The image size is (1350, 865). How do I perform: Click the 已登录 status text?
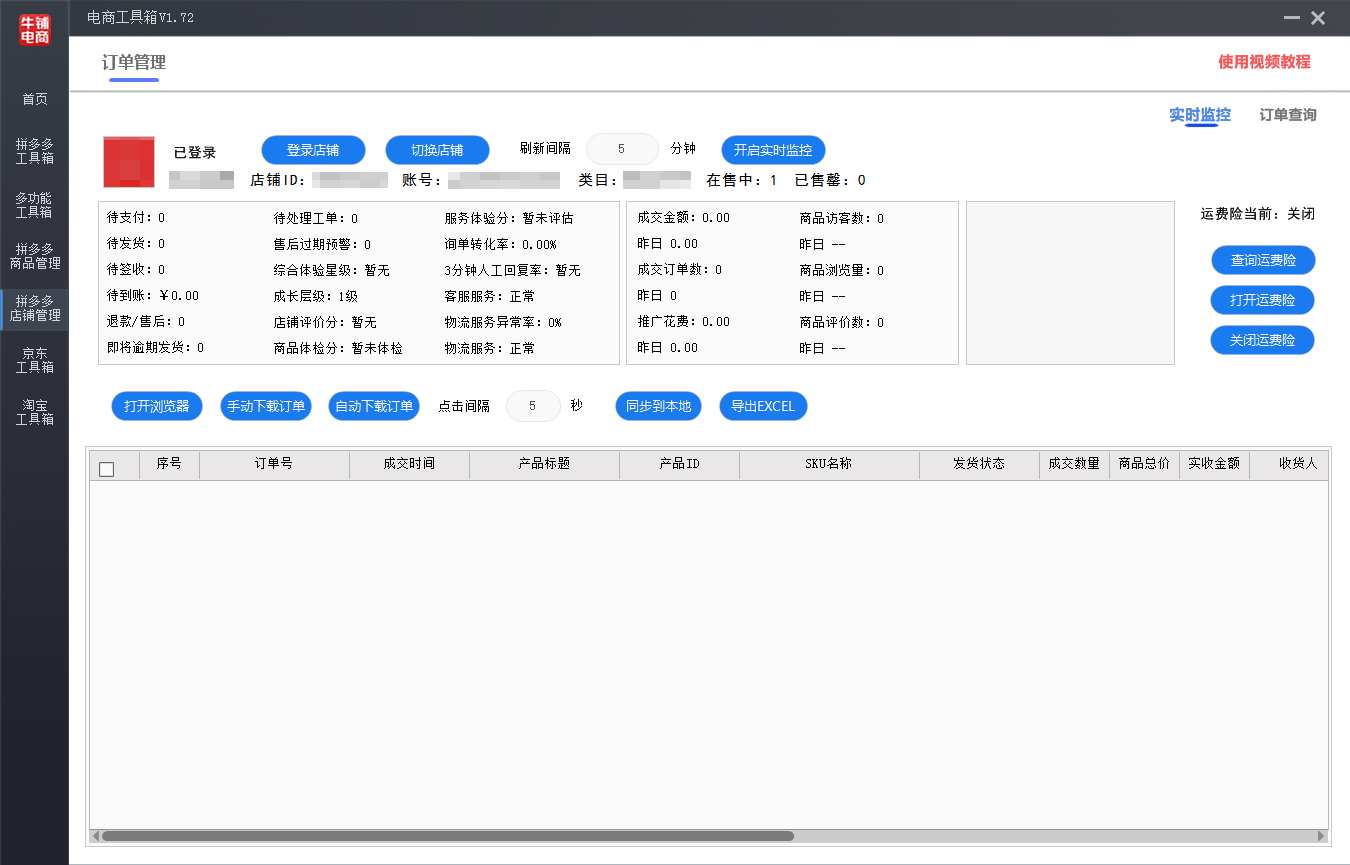click(x=195, y=153)
